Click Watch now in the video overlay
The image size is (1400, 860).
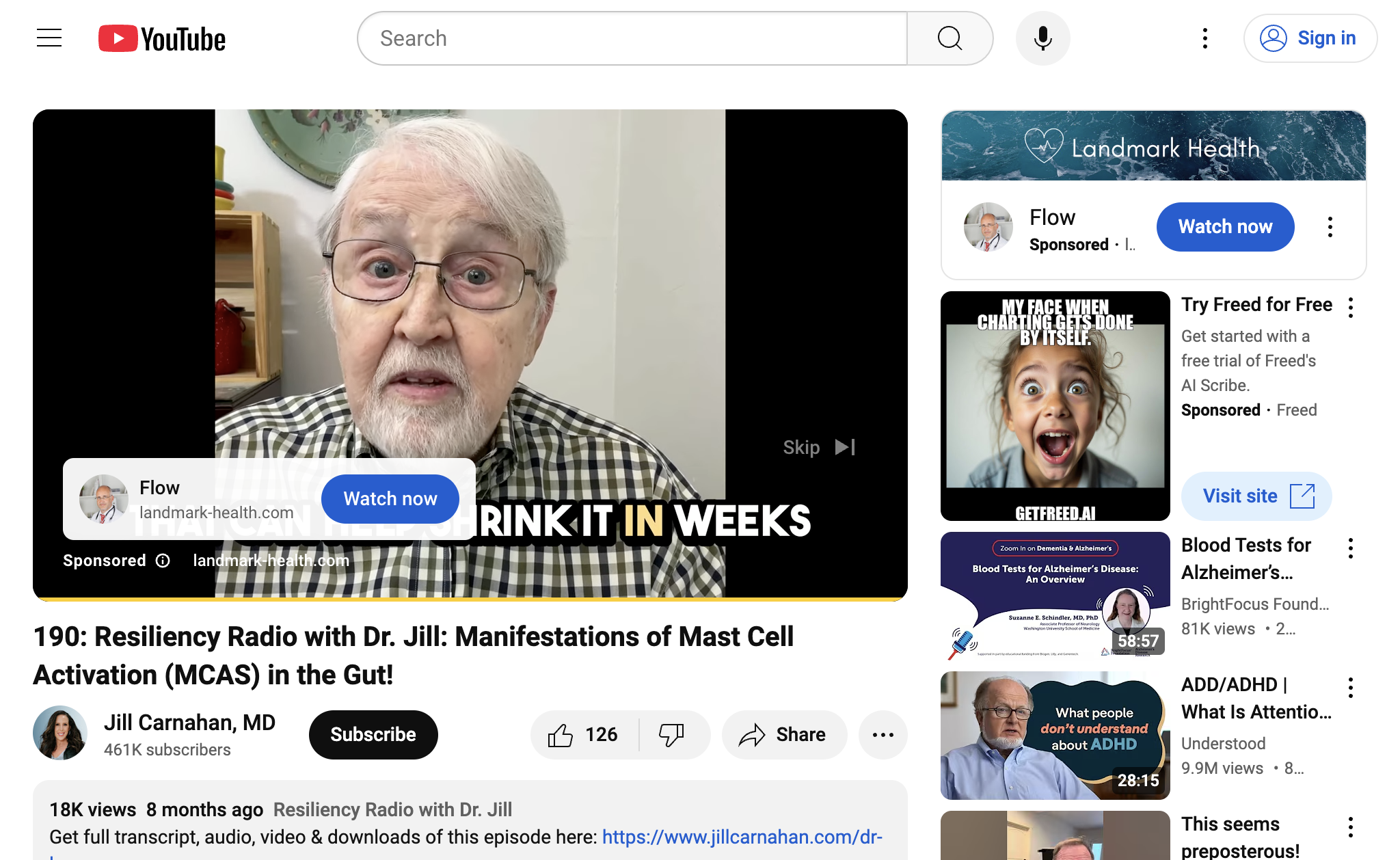[390, 499]
